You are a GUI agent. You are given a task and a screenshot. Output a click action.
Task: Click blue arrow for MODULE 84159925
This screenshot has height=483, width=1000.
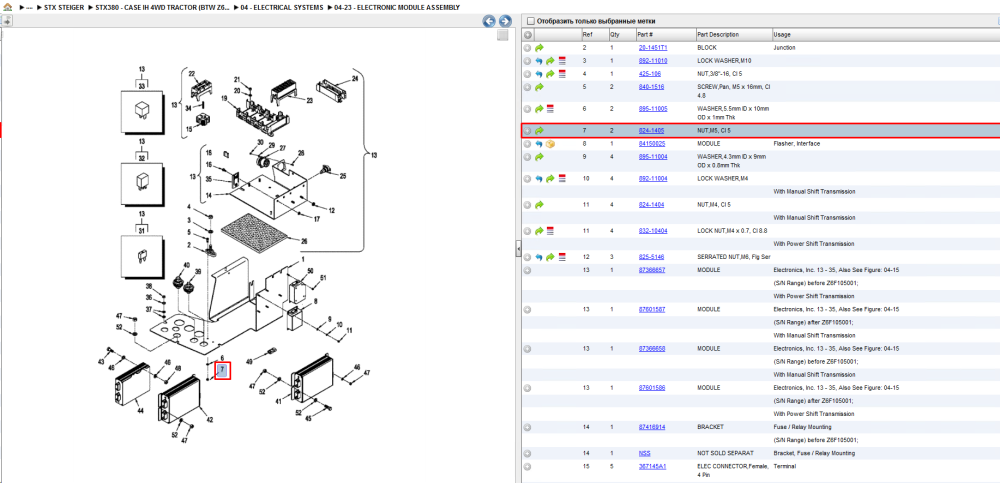tap(539, 144)
